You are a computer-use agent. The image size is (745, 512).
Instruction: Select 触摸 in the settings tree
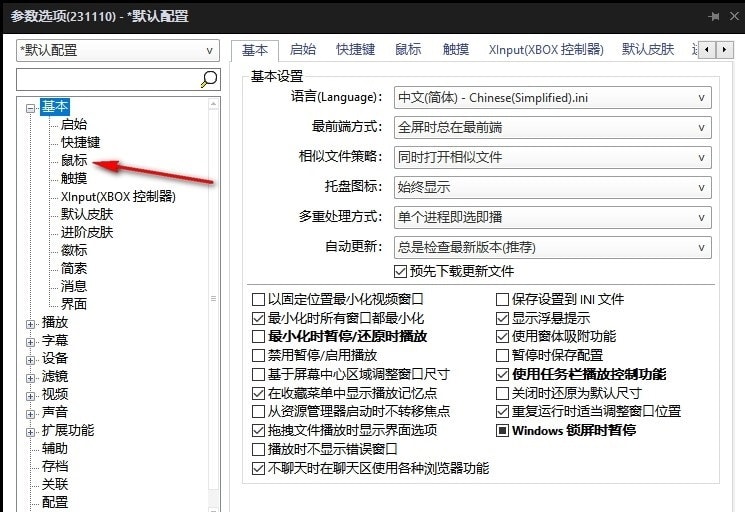pyautogui.click(x=74, y=179)
